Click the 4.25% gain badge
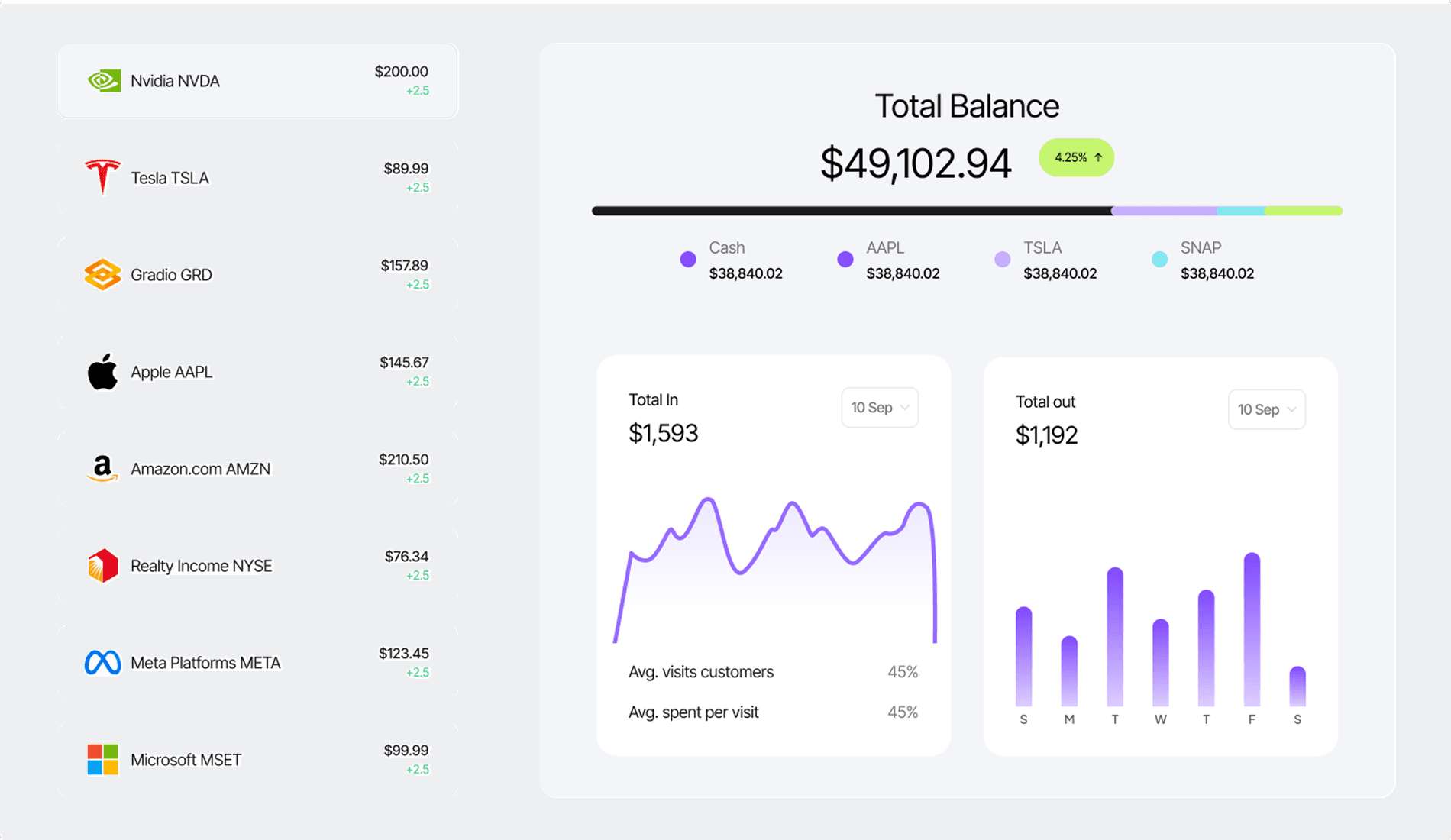Screen dimensions: 1451x840 pyautogui.click(x=1075, y=157)
